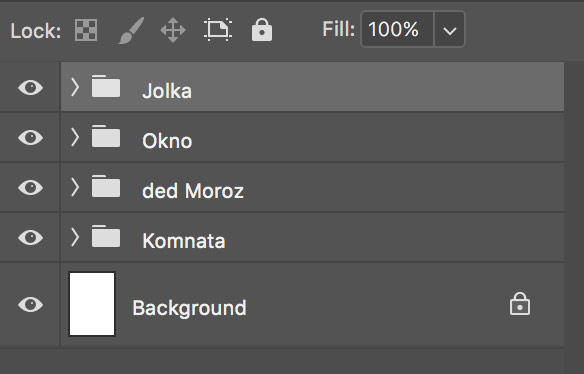Screen dimensions: 584x374
Task: Click the white Background layer thumbnail
Action: click(x=92, y=304)
